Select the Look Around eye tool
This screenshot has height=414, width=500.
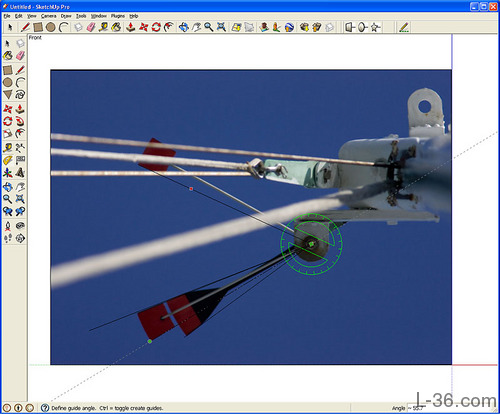point(20,226)
